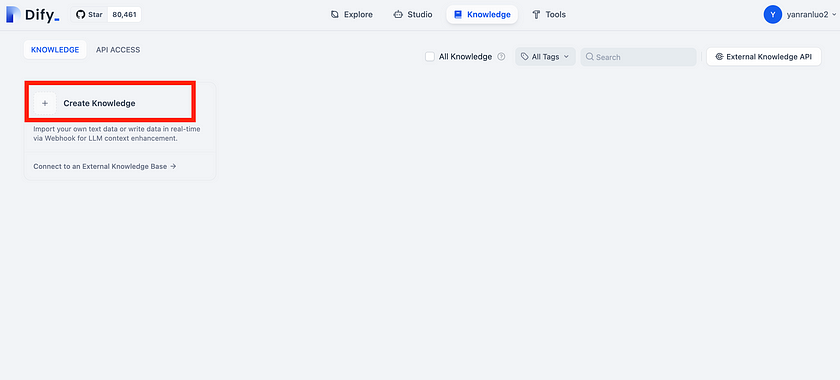The height and width of the screenshot is (380, 840).
Task: Click the GitHub star count 80,461
Action: 124,14
